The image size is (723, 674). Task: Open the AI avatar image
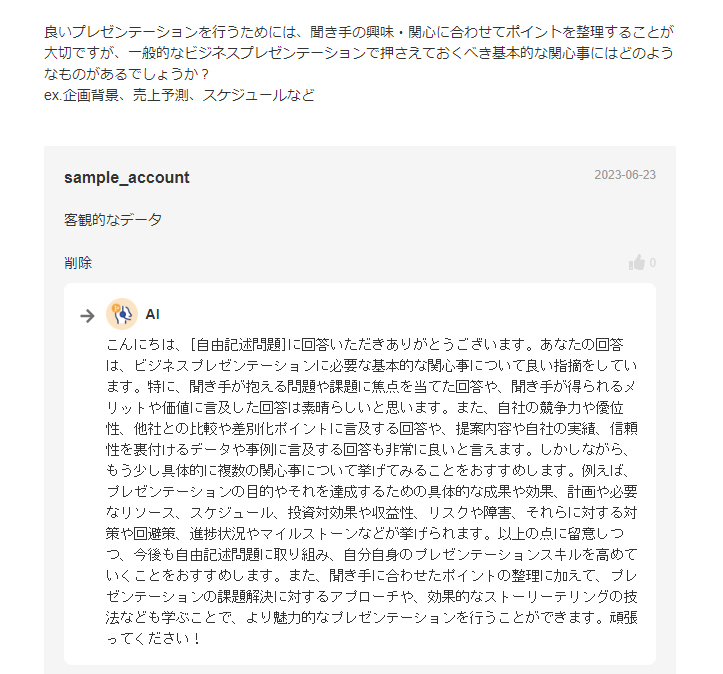121,314
